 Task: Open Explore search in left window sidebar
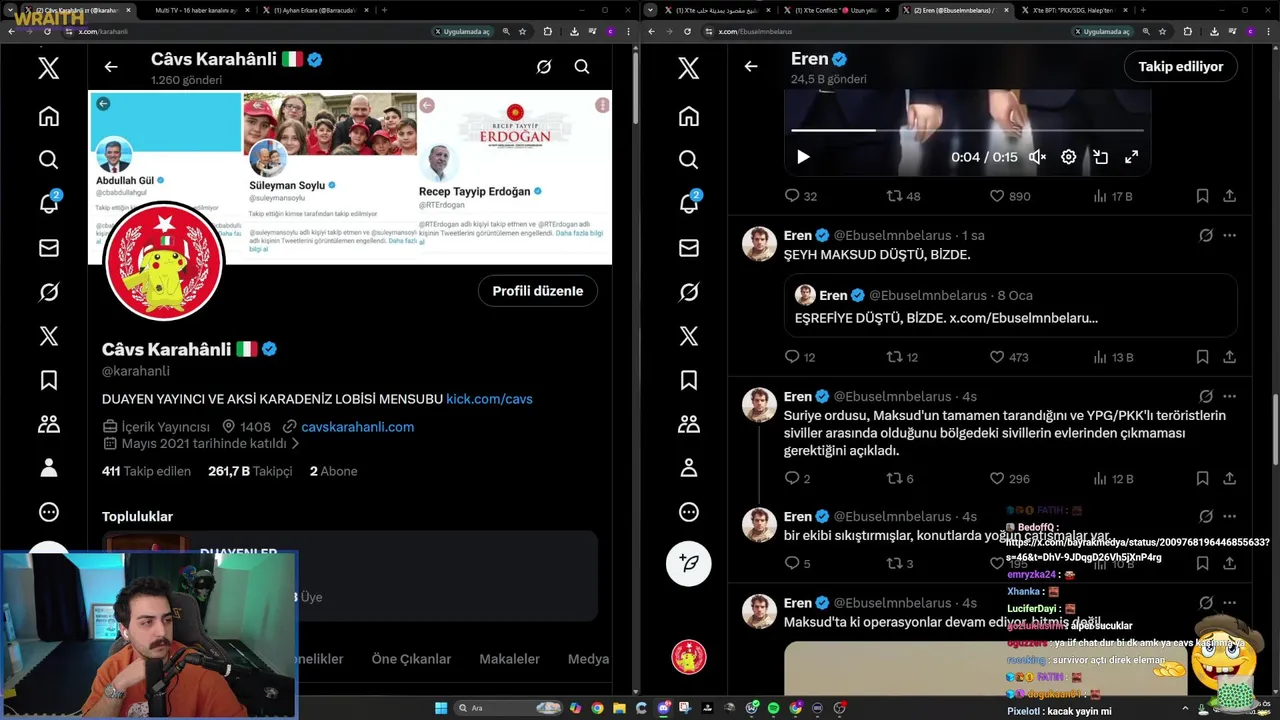pos(49,160)
